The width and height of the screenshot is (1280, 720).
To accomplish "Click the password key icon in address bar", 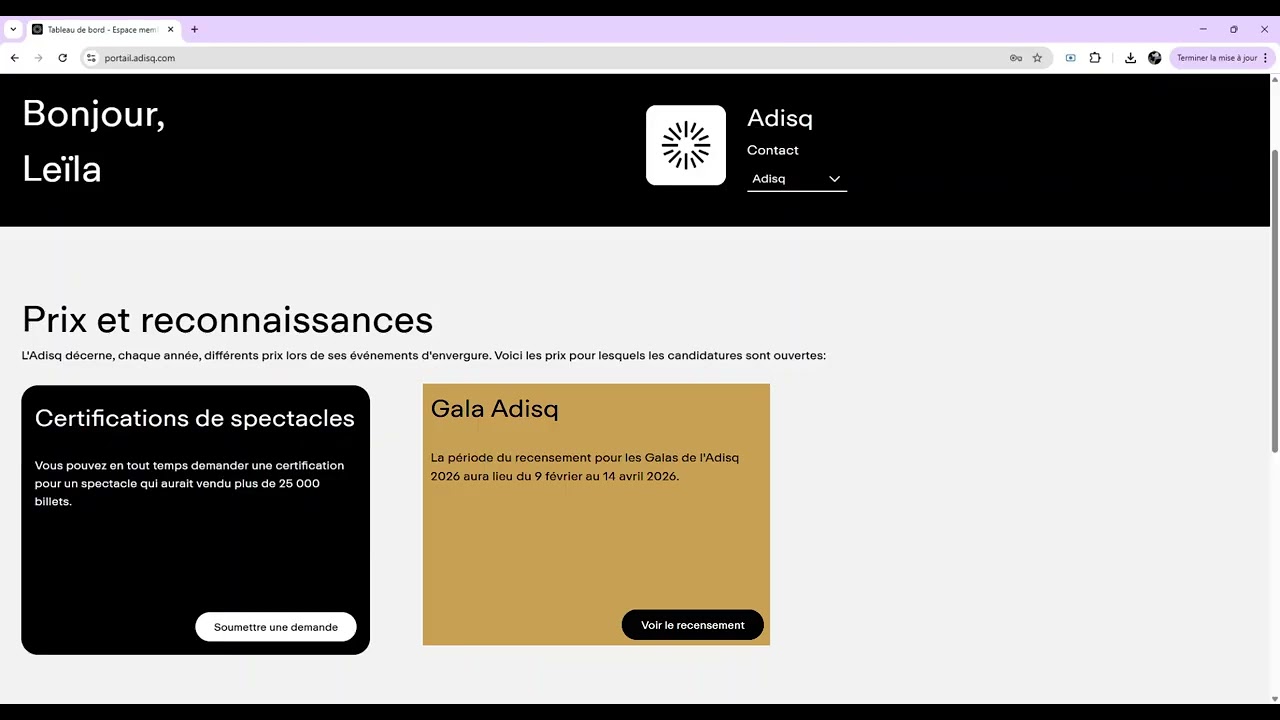I will 1016,58.
